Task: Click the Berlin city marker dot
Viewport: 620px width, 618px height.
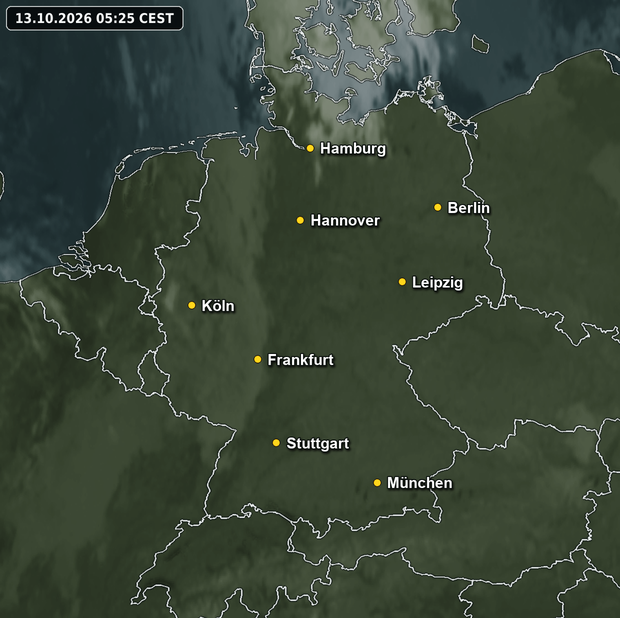Action: click(x=437, y=207)
